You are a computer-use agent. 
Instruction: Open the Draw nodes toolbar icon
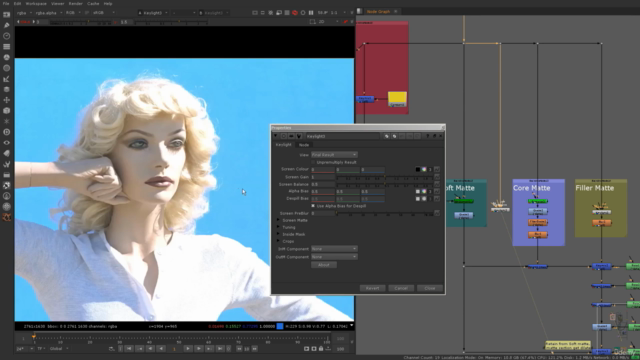[x=7, y=25]
